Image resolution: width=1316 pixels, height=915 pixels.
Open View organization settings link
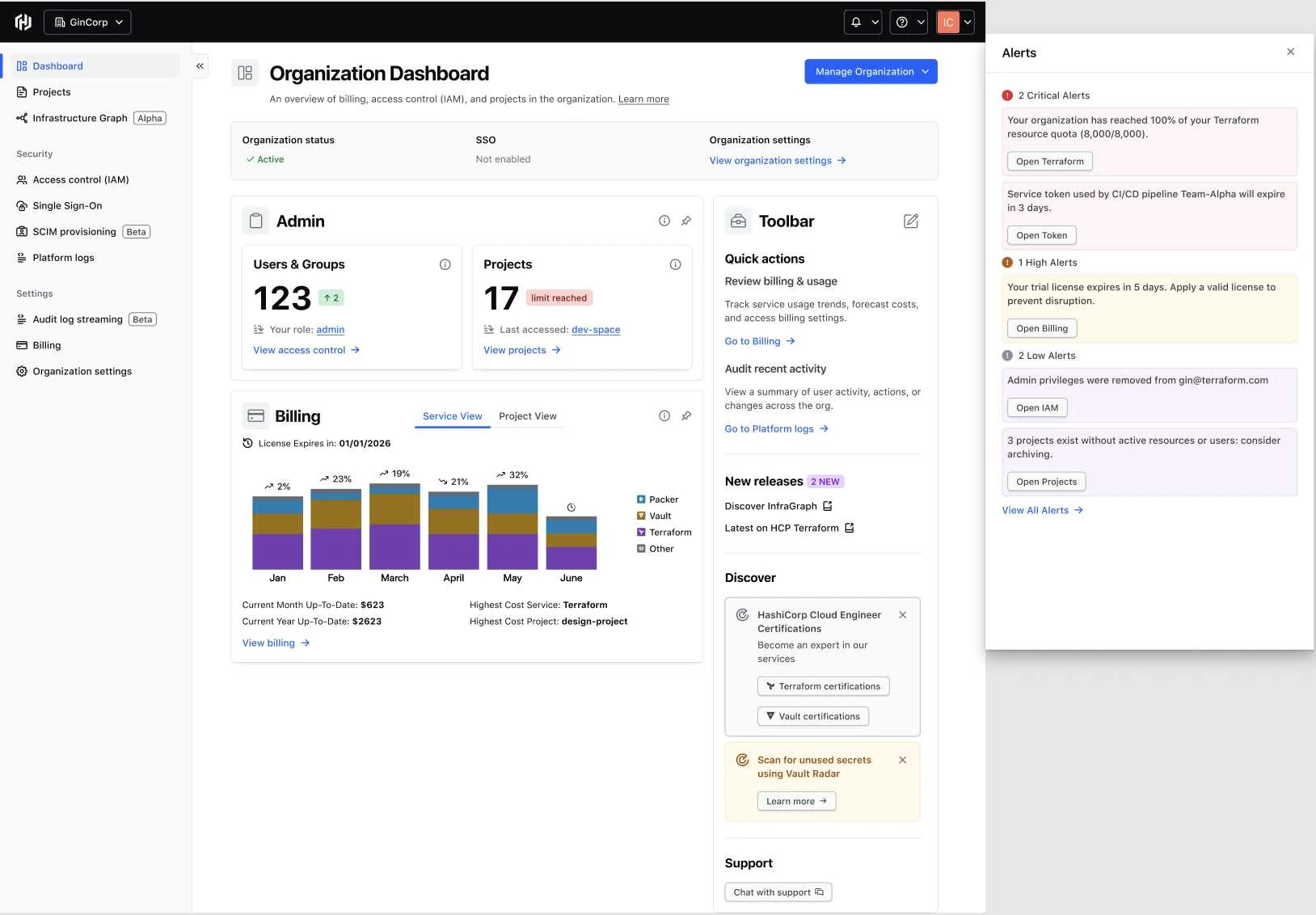778,161
